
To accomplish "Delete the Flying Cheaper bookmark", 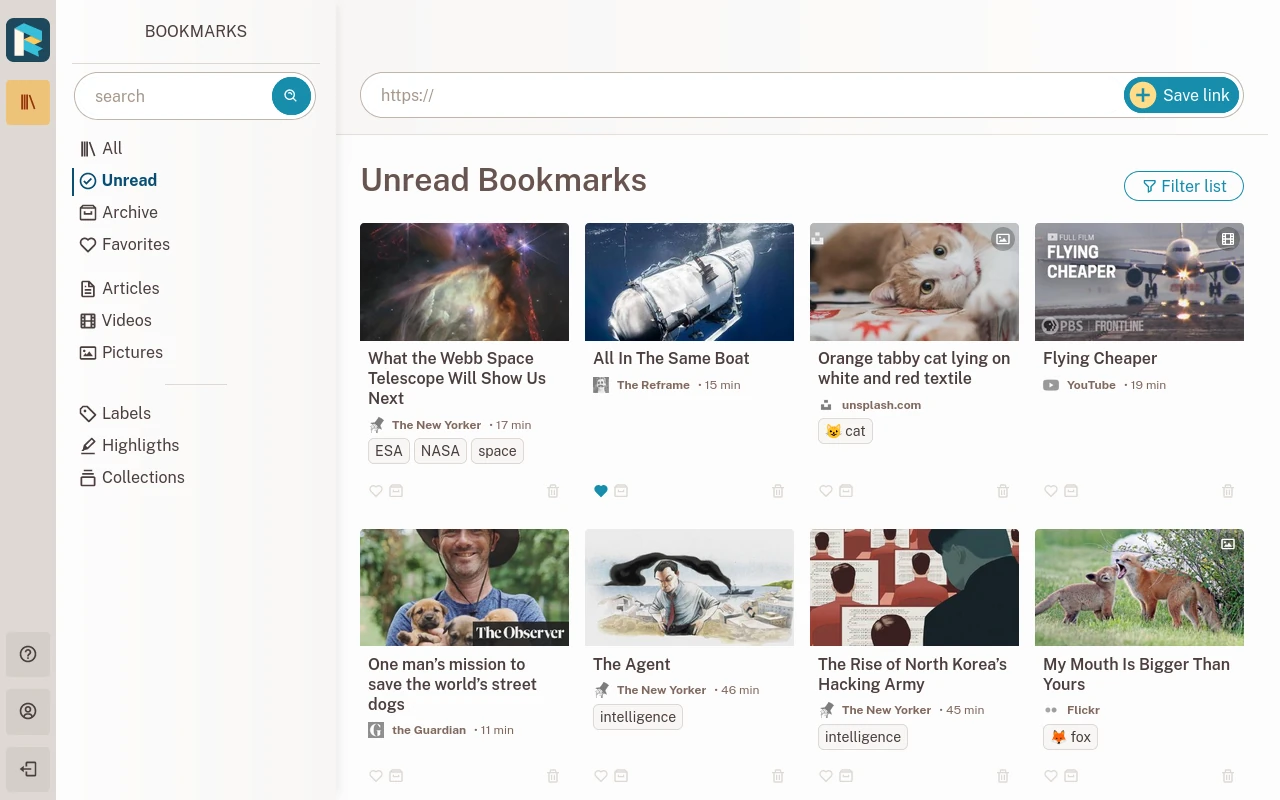I will pyautogui.click(x=1228, y=491).
